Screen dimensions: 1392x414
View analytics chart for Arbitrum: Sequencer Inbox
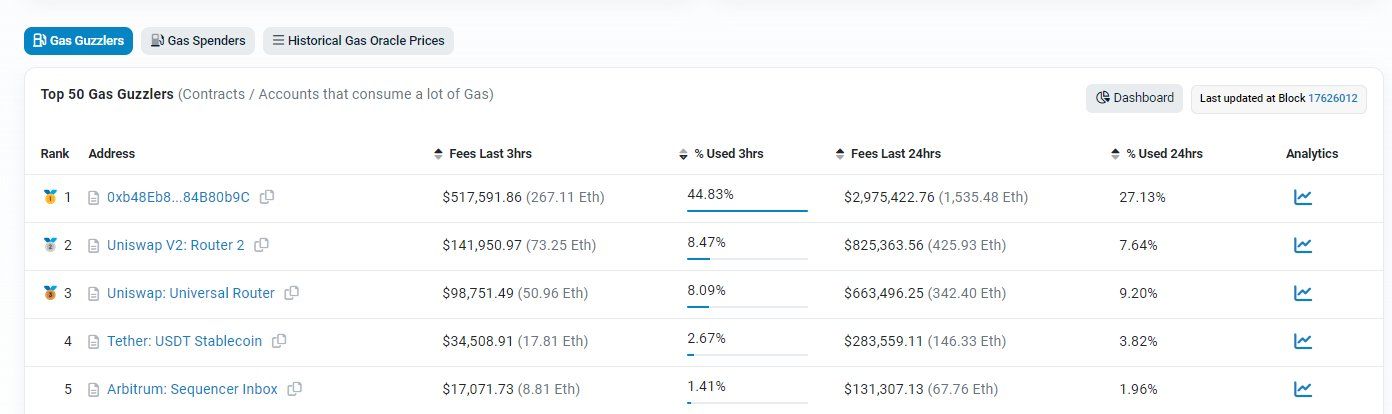1303,389
